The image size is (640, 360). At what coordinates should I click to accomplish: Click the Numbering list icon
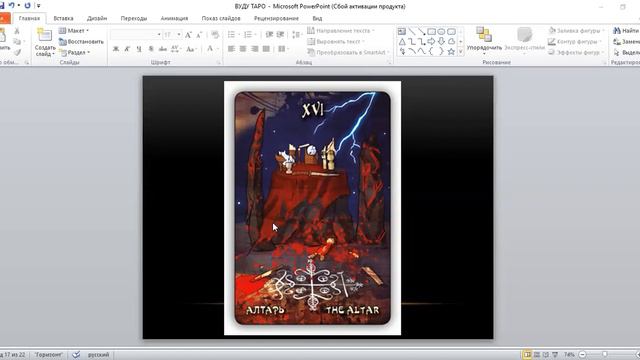point(249,35)
